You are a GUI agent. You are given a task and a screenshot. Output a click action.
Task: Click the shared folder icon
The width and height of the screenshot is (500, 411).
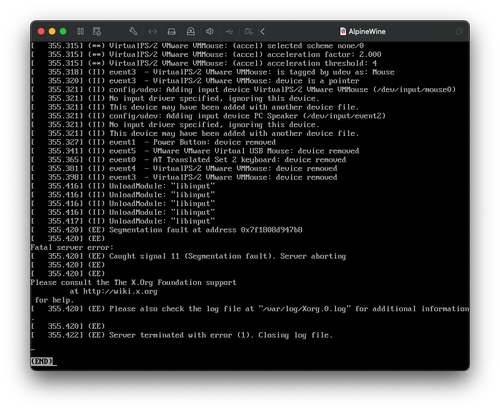click(x=248, y=31)
